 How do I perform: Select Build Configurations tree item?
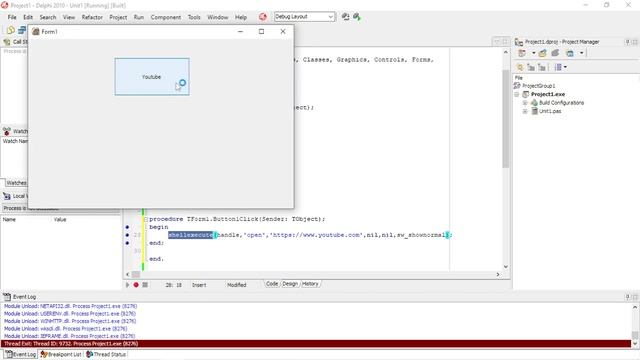click(561, 103)
